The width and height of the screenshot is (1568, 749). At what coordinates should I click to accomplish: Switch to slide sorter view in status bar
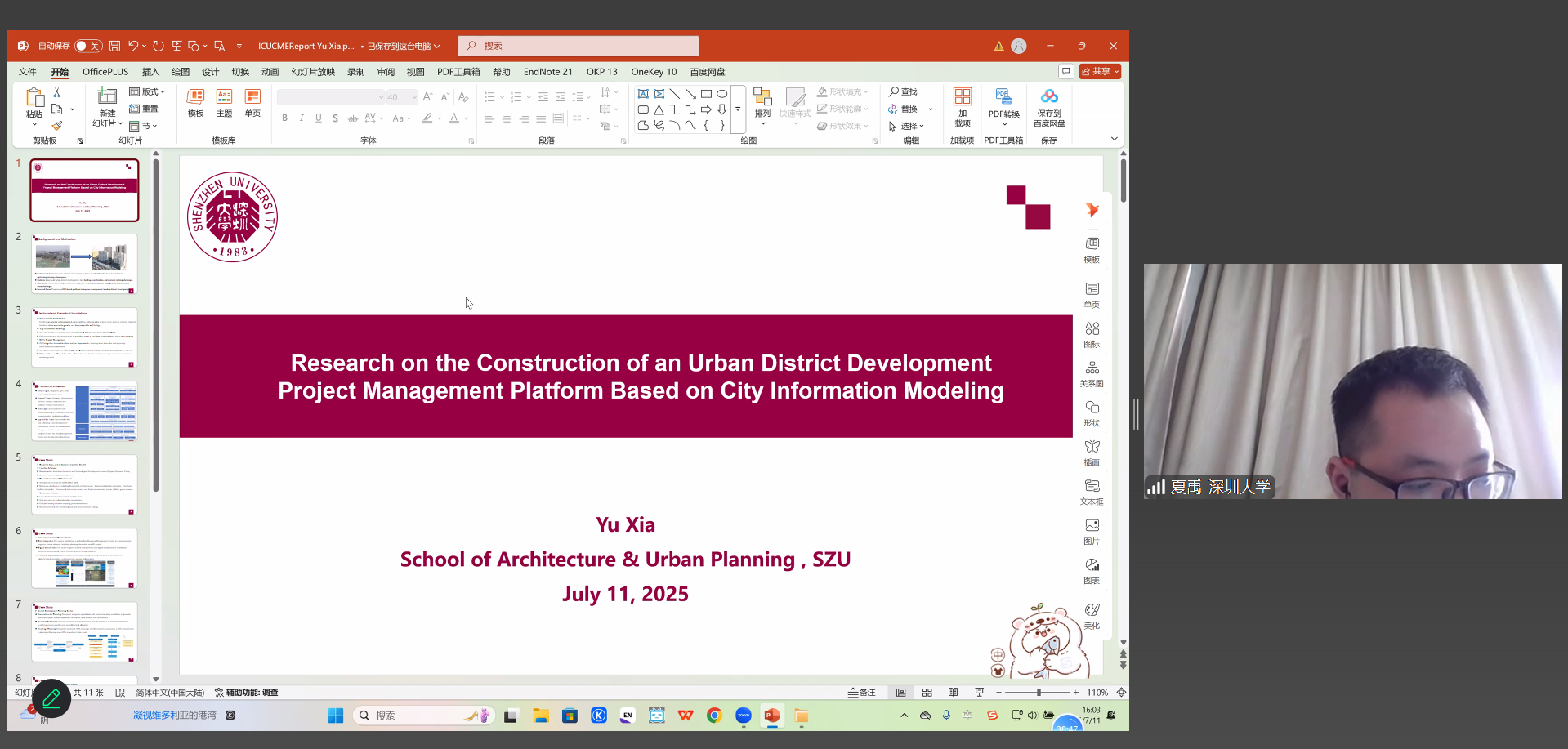click(x=927, y=693)
